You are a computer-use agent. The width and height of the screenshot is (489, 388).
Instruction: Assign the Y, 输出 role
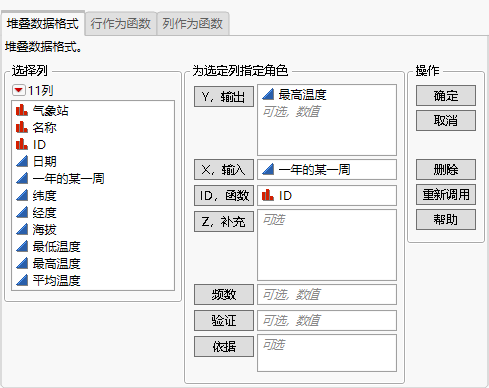point(224,97)
